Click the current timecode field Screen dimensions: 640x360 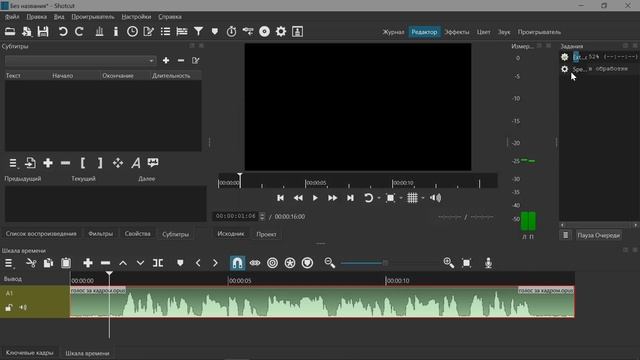tap(236, 216)
